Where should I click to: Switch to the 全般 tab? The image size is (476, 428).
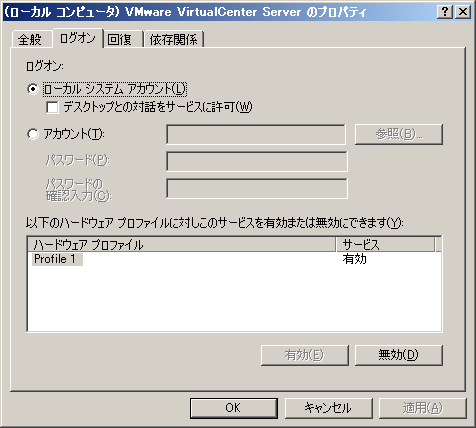[x=30, y=39]
